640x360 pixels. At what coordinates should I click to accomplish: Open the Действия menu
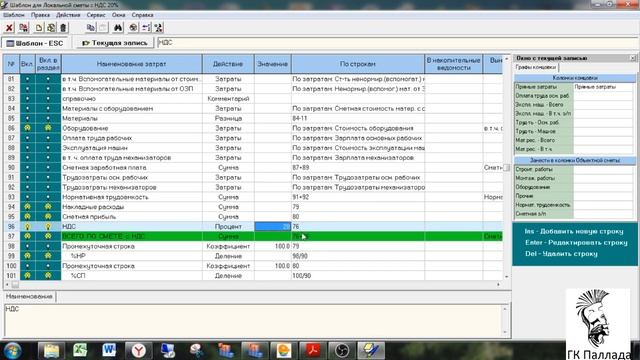point(68,15)
